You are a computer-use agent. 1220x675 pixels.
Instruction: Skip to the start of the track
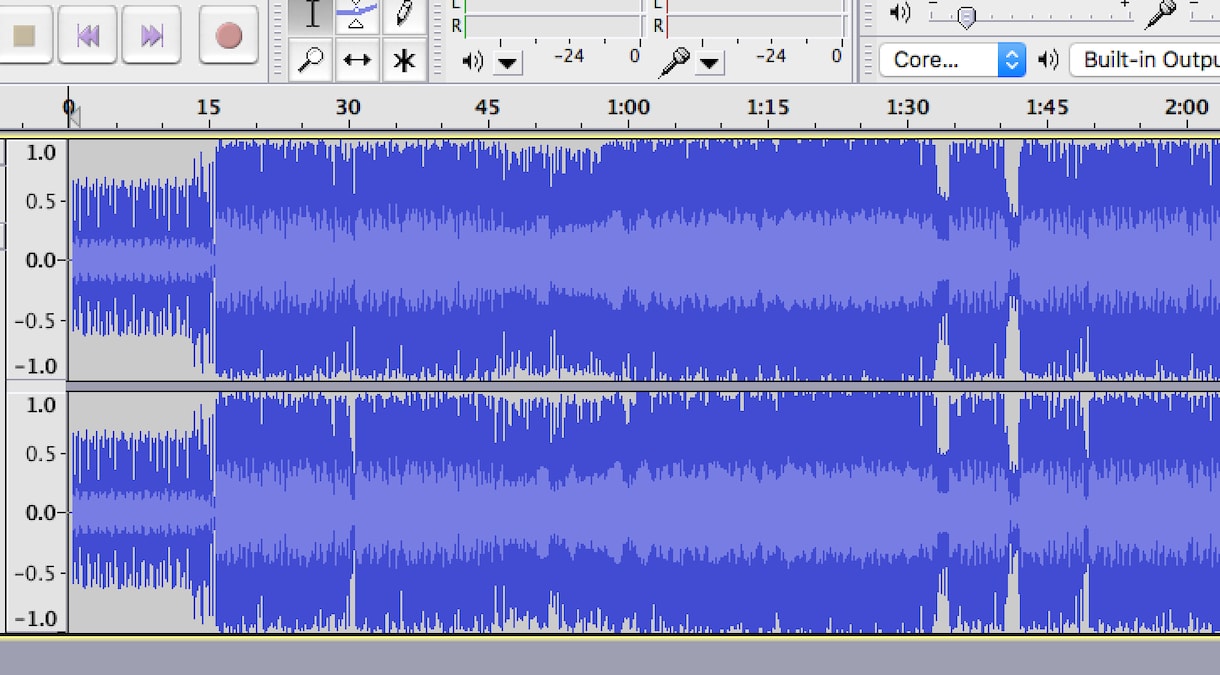click(x=88, y=36)
